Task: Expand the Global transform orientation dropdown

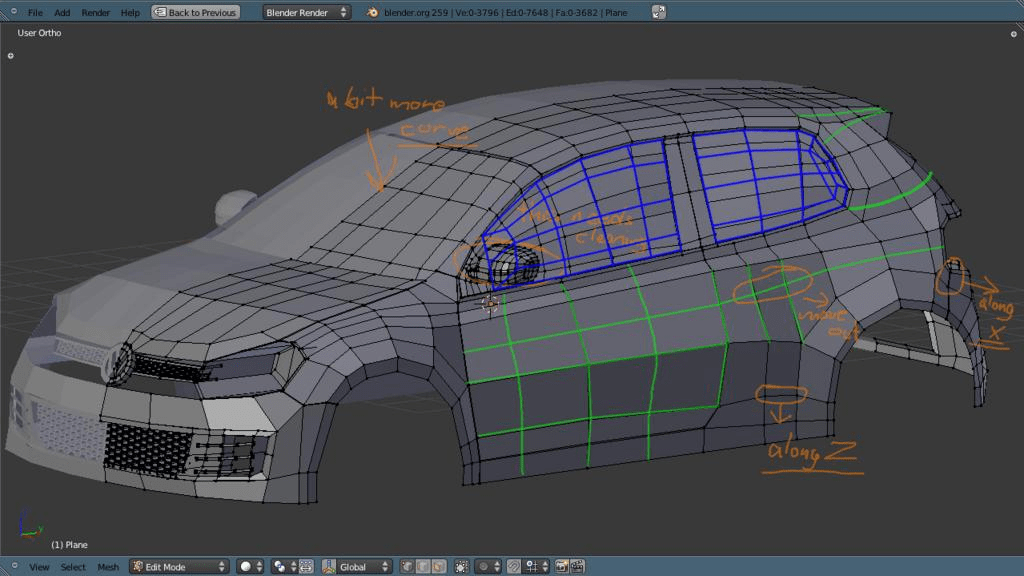Action: (359, 567)
